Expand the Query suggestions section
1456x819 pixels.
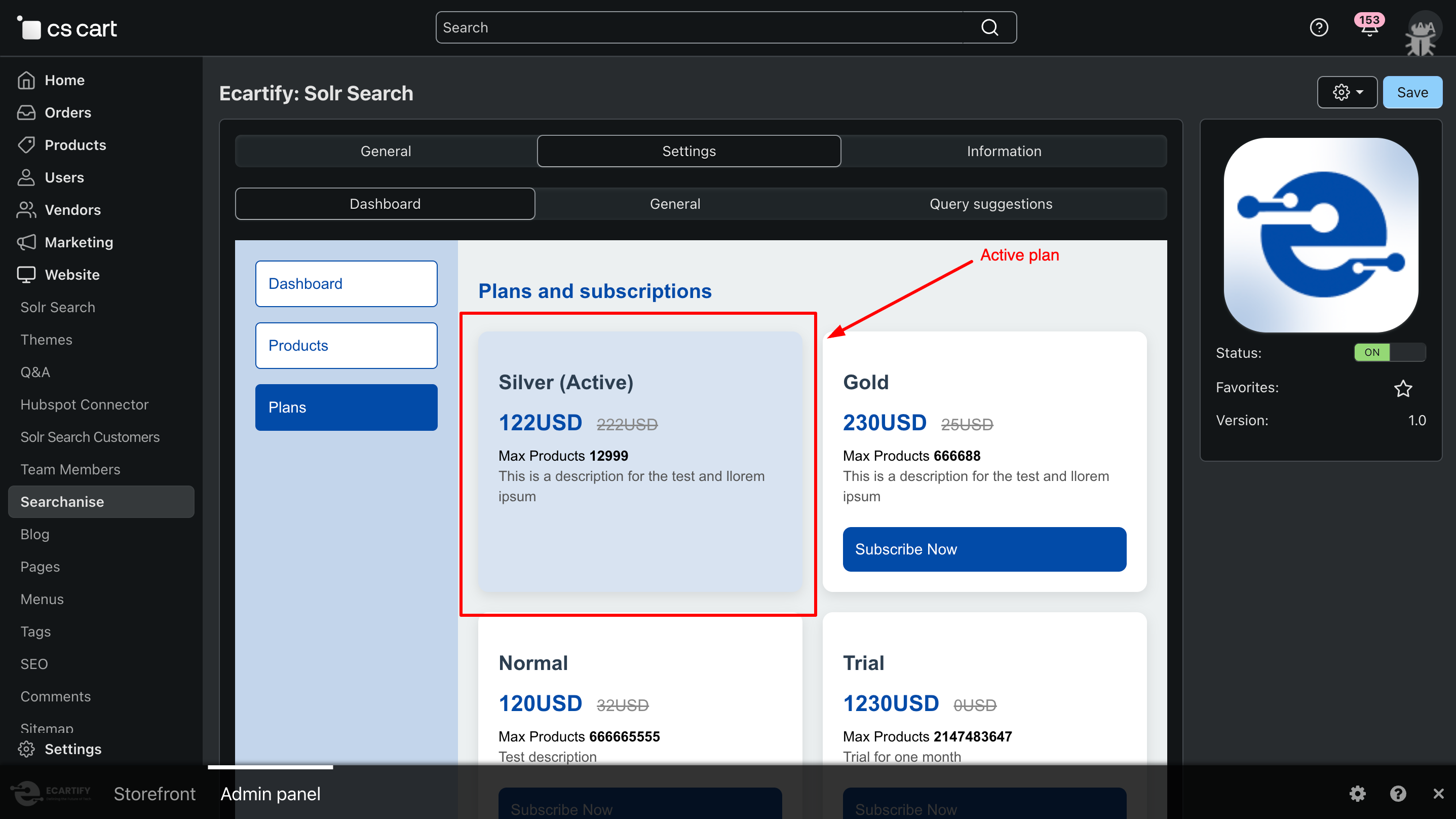[x=990, y=204]
